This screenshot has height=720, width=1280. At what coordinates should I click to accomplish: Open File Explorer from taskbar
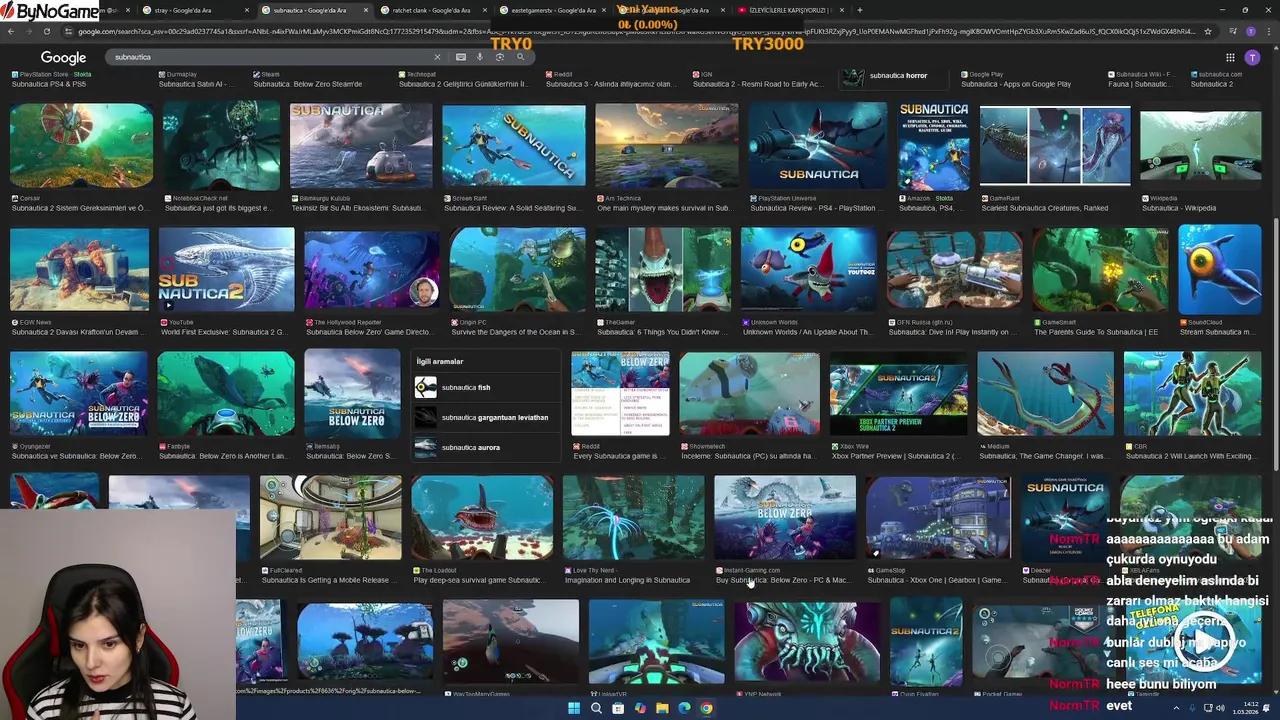tap(662, 708)
